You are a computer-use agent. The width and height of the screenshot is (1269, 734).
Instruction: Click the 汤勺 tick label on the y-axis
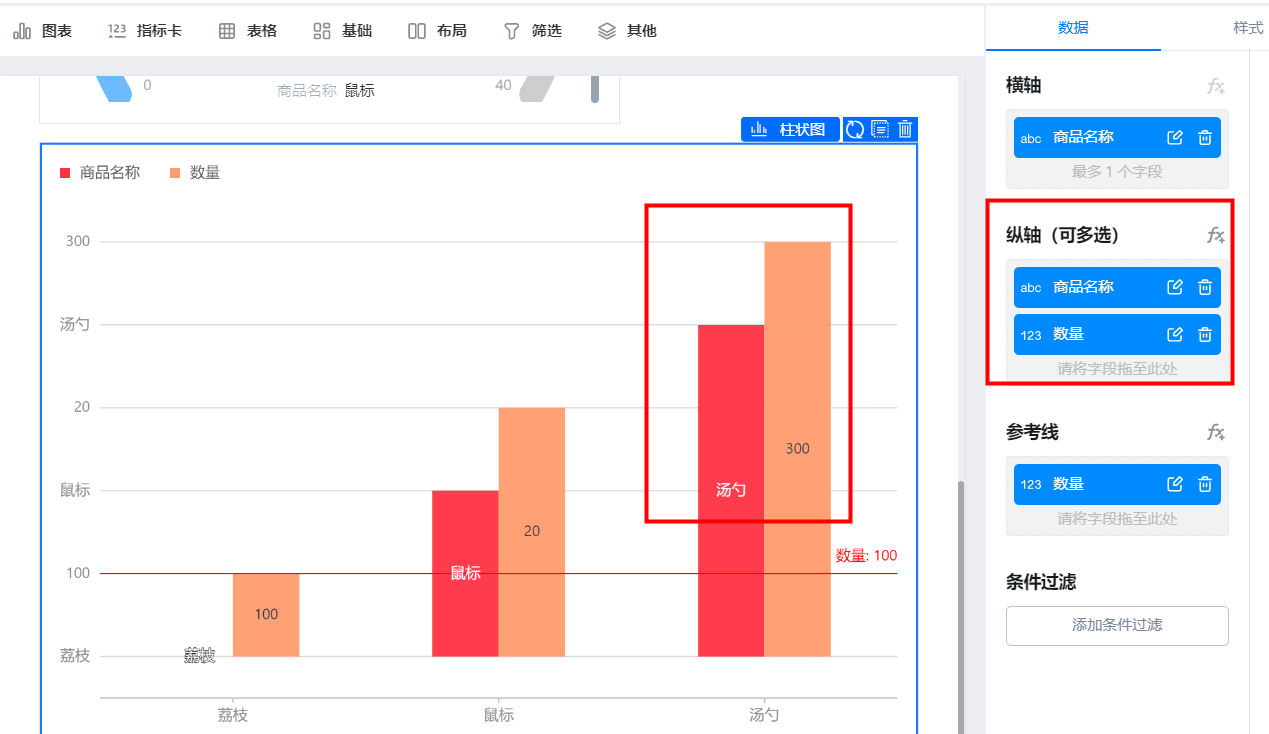click(x=75, y=324)
